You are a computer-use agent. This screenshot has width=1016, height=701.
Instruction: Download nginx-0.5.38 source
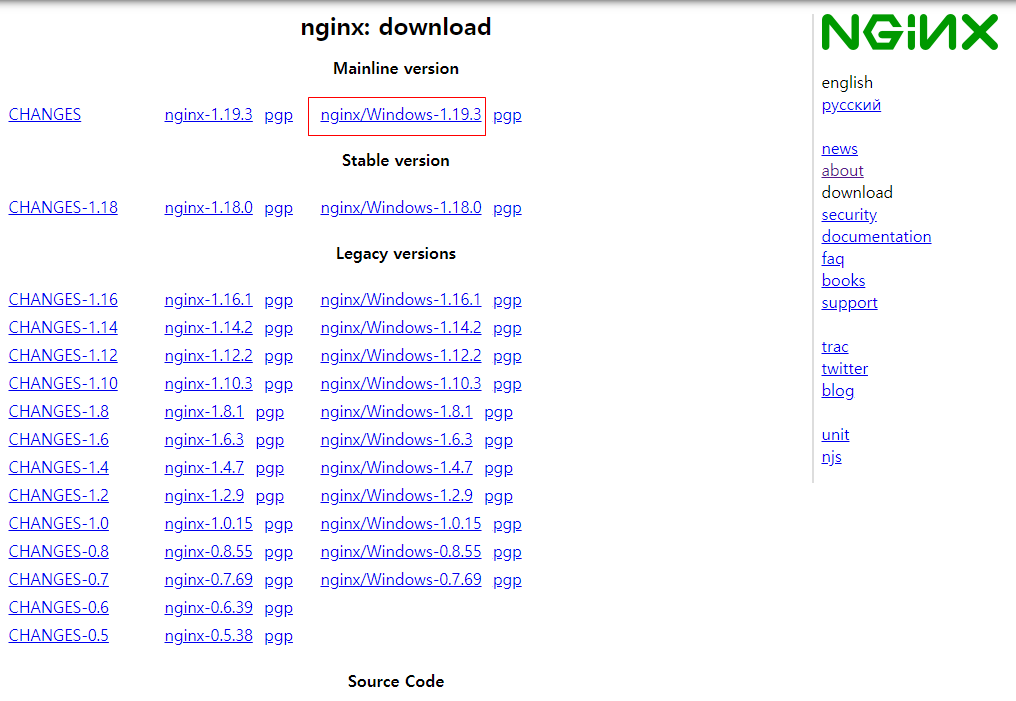click(209, 635)
